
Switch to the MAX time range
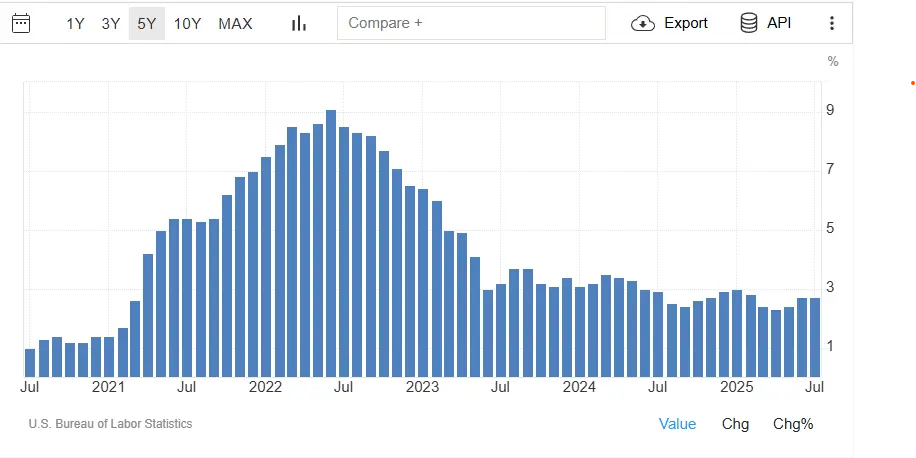coord(235,23)
